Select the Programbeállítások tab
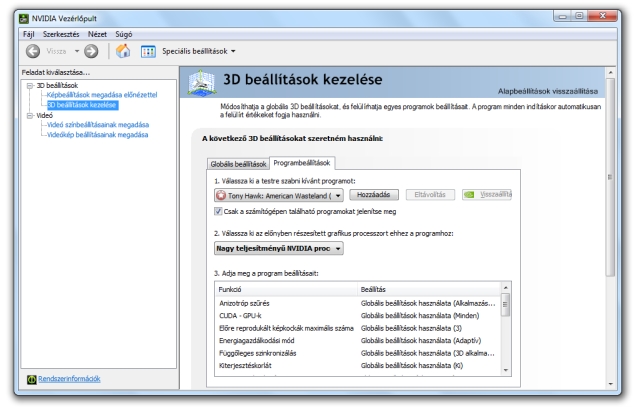The height and width of the screenshot is (408, 640). (302, 163)
